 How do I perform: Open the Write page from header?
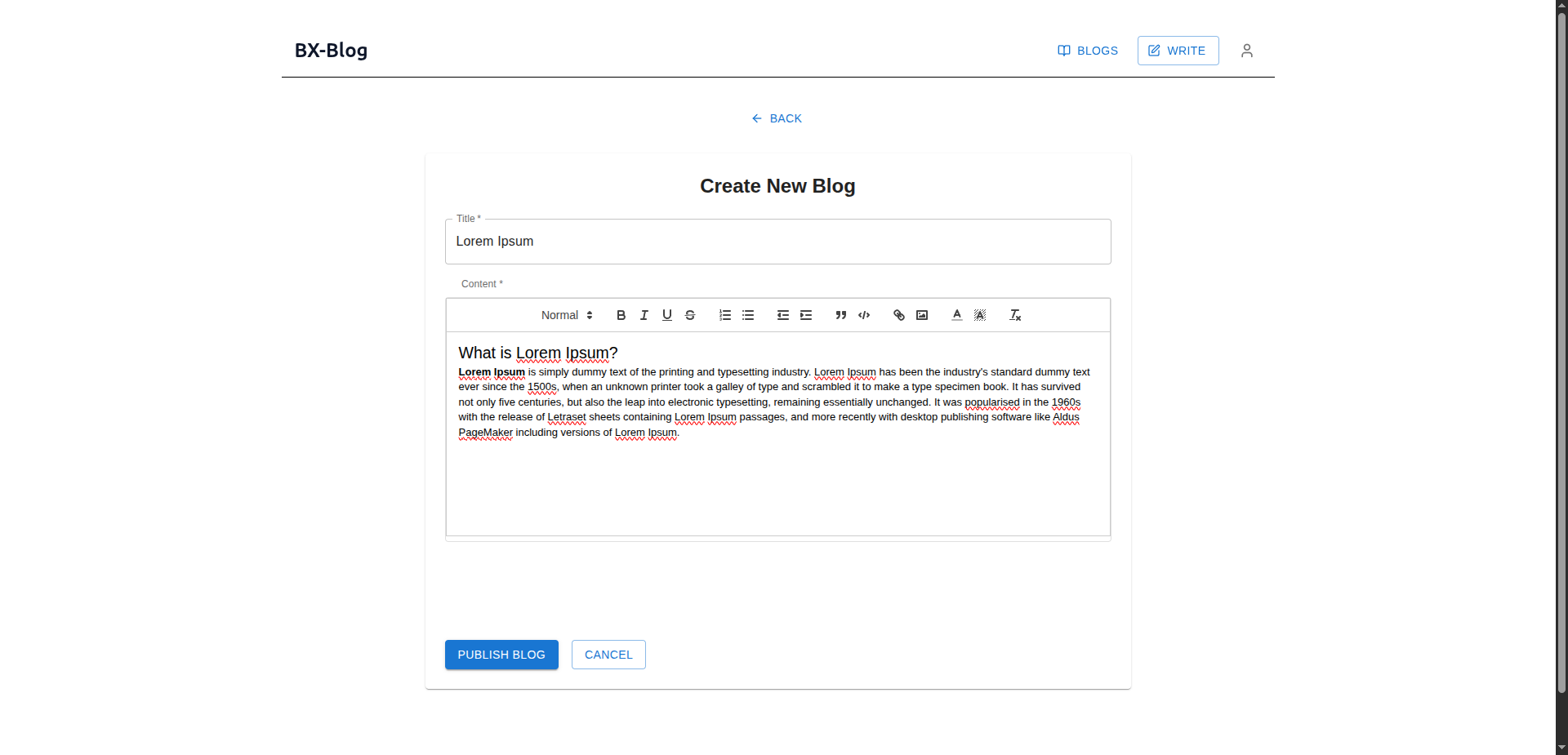[1178, 51]
